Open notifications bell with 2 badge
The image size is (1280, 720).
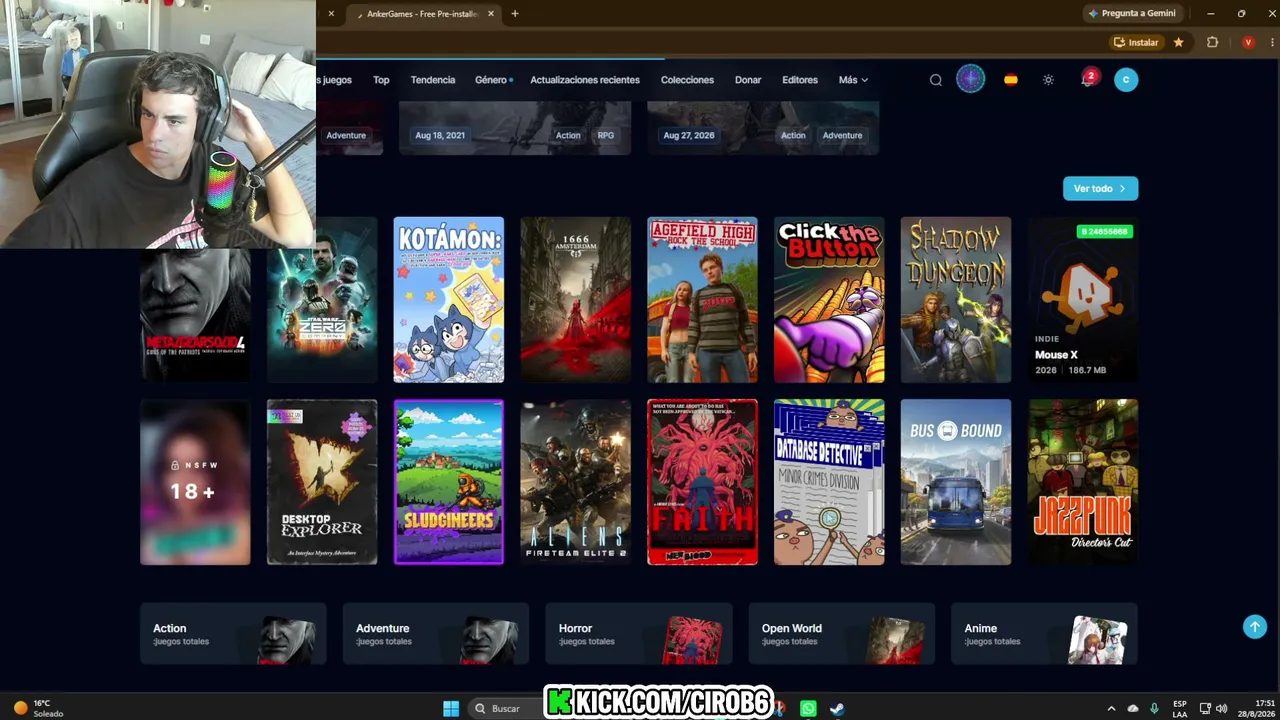[1088, 79]
